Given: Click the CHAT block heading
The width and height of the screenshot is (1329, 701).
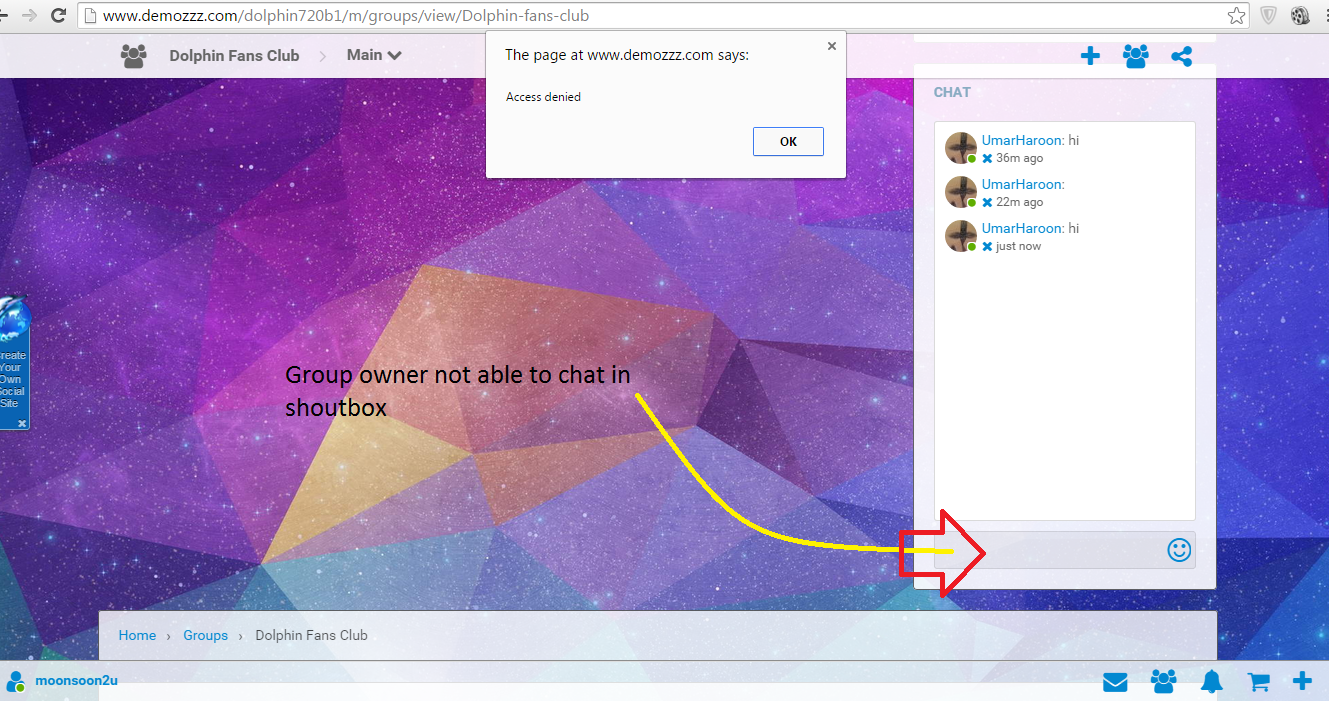Looking at the screenshot, I should (x=952, y=92).
